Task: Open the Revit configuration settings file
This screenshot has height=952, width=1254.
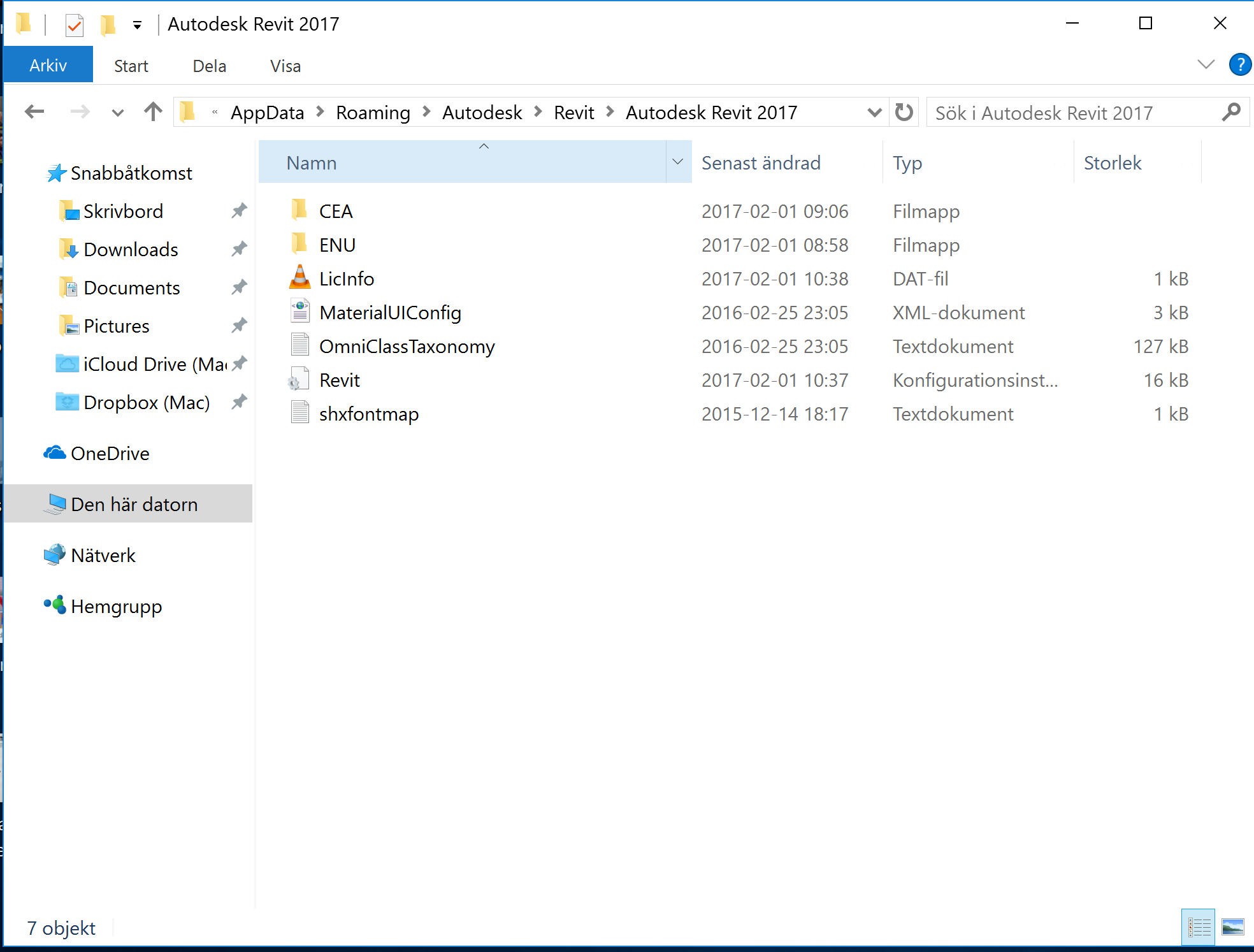Action: pos(340,379)
